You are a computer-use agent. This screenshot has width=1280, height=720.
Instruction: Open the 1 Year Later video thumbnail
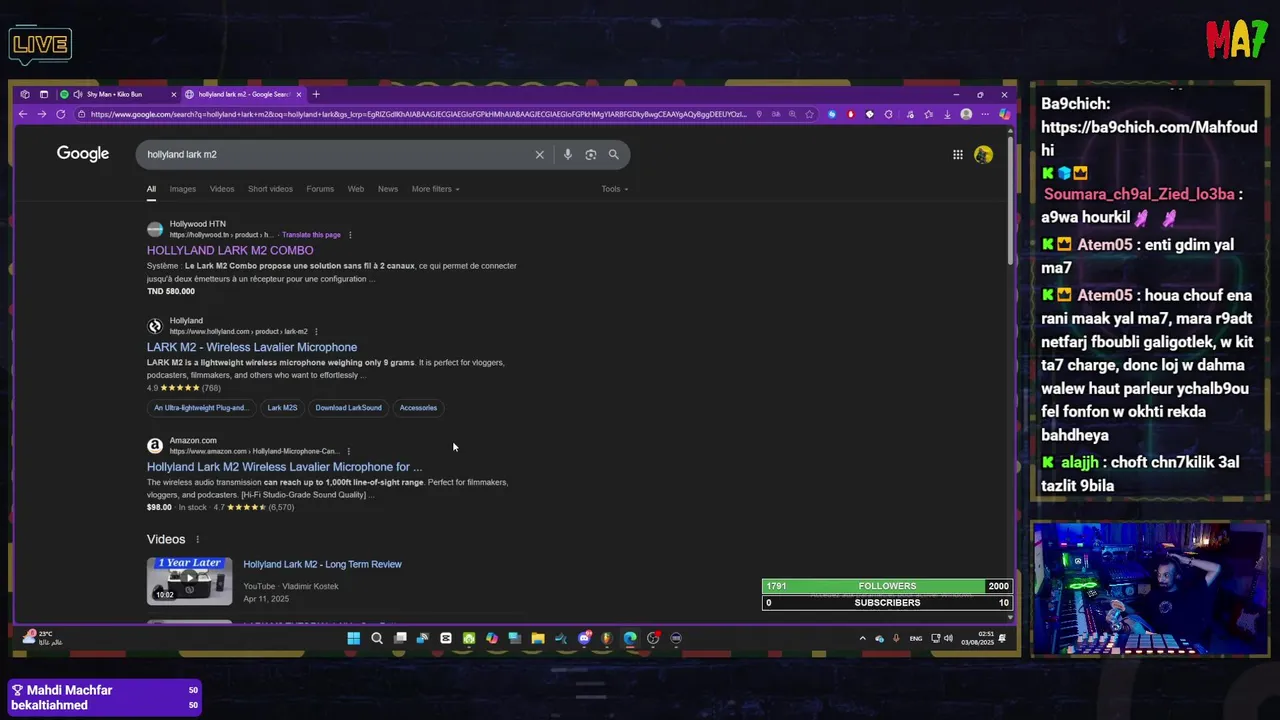(x=189, y=581)
